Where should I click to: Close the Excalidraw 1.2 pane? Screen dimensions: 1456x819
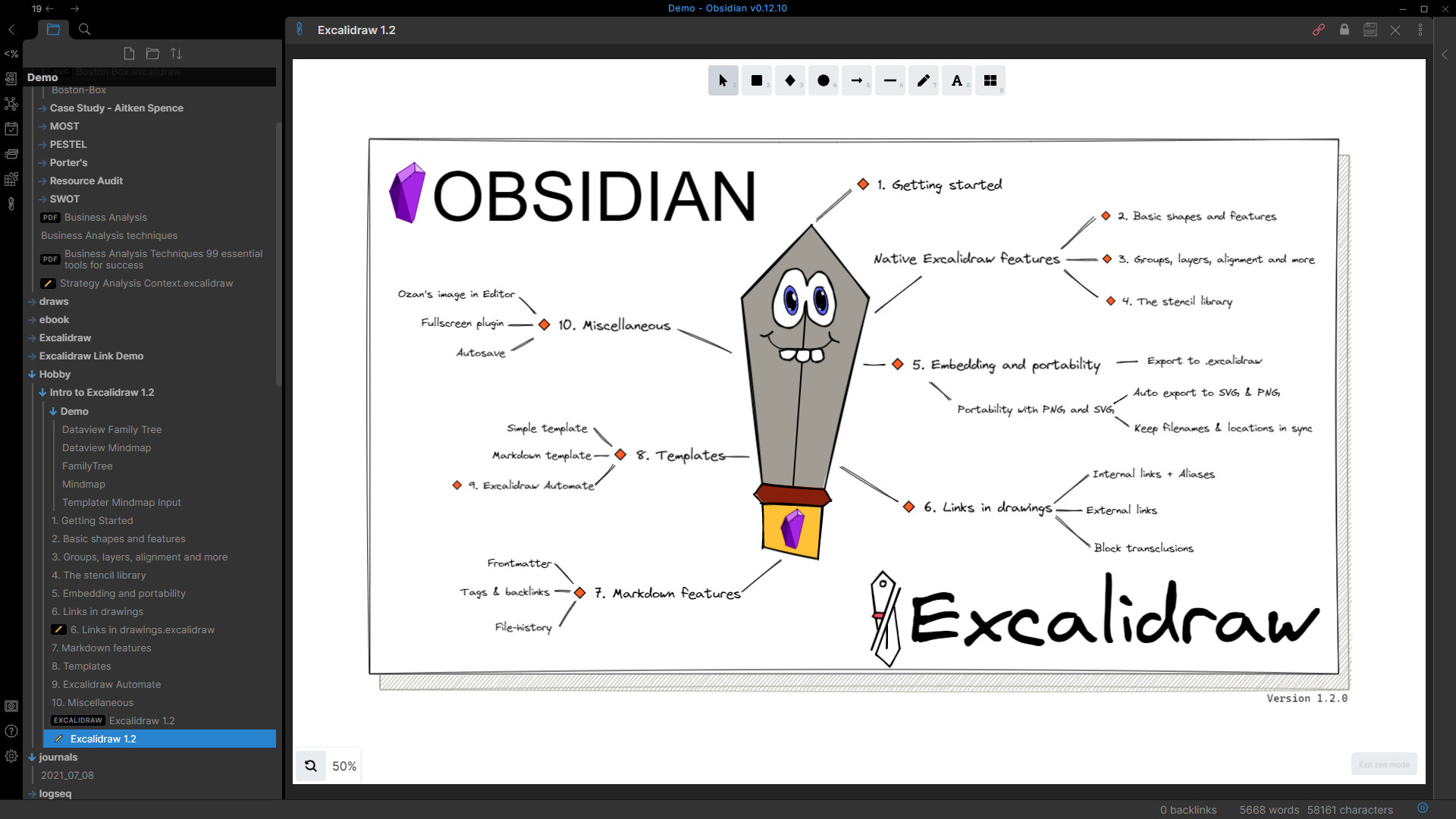[1395, 30]
